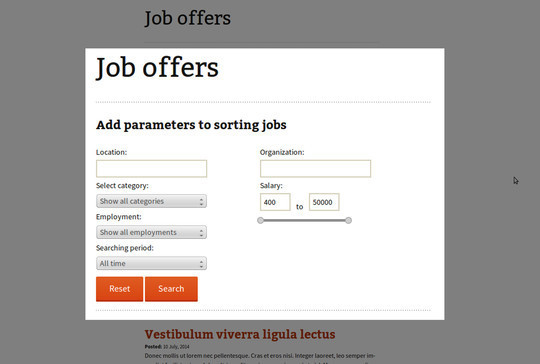This screenshot has width=540, height=364.
Task: Click the dimmed Job offers title behind the overlay
Action: tap(188, 18)
